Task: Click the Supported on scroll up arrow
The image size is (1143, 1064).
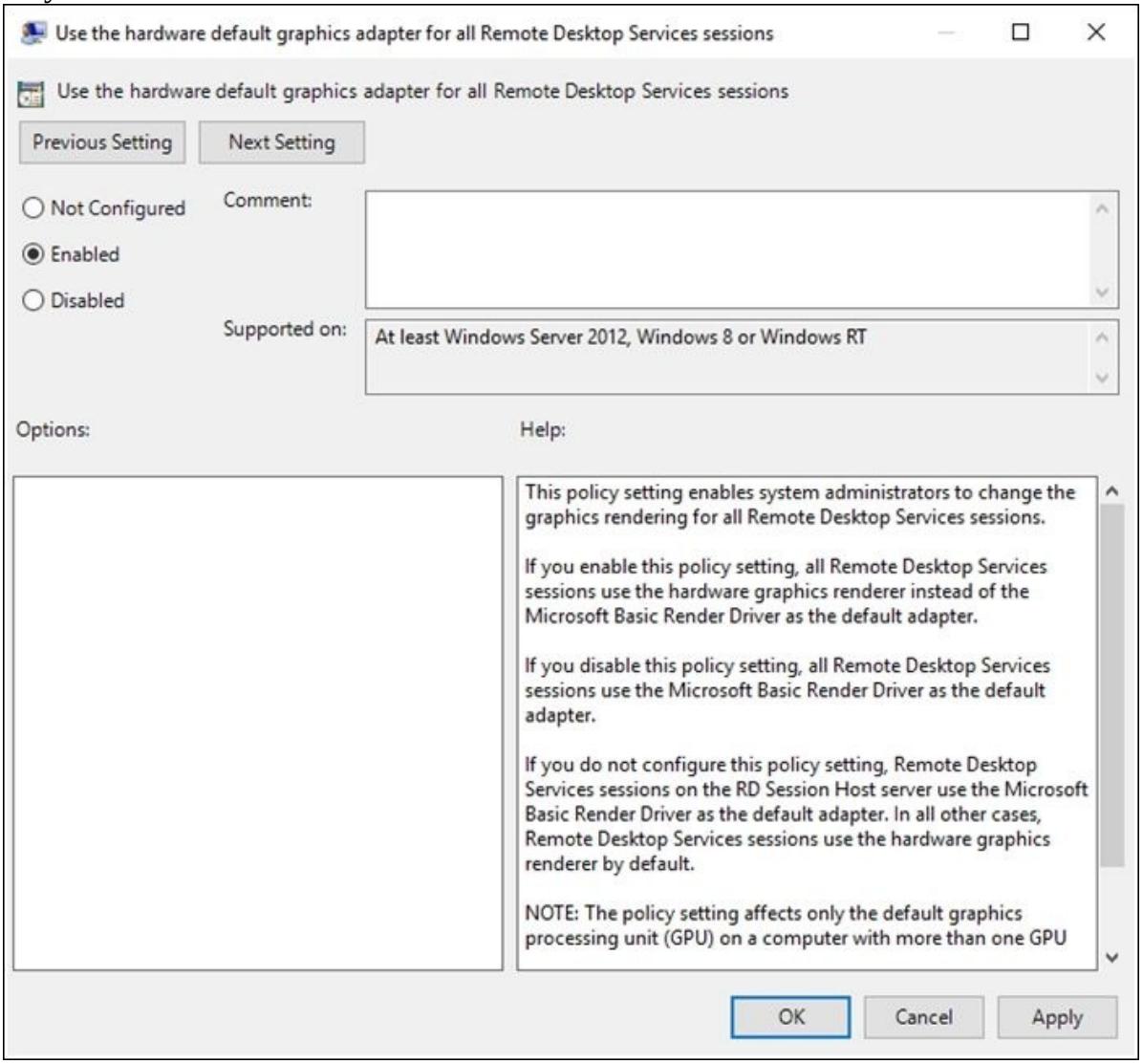Action: 1102,337
